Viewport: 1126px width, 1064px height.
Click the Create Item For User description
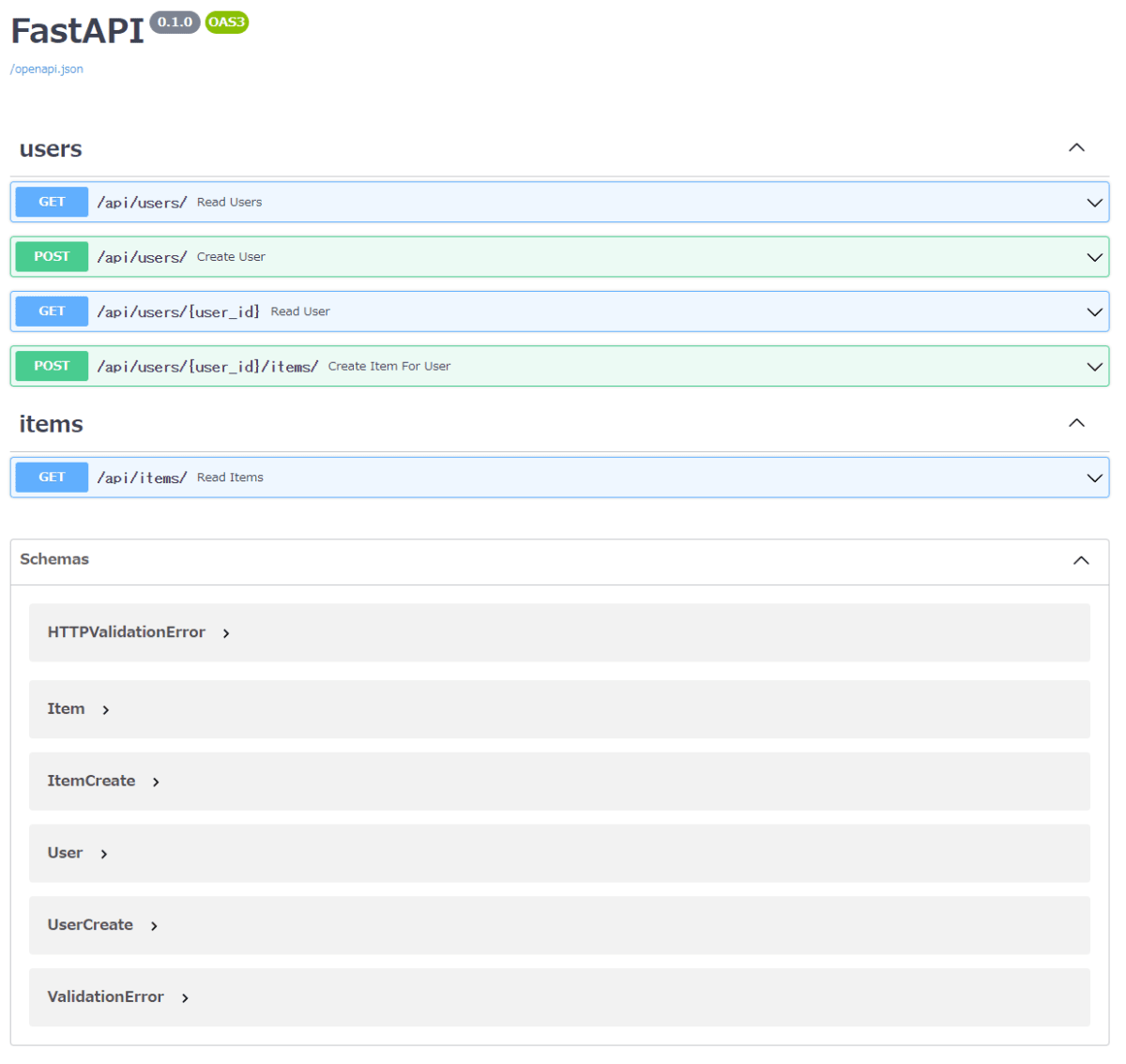coord(389,367)
